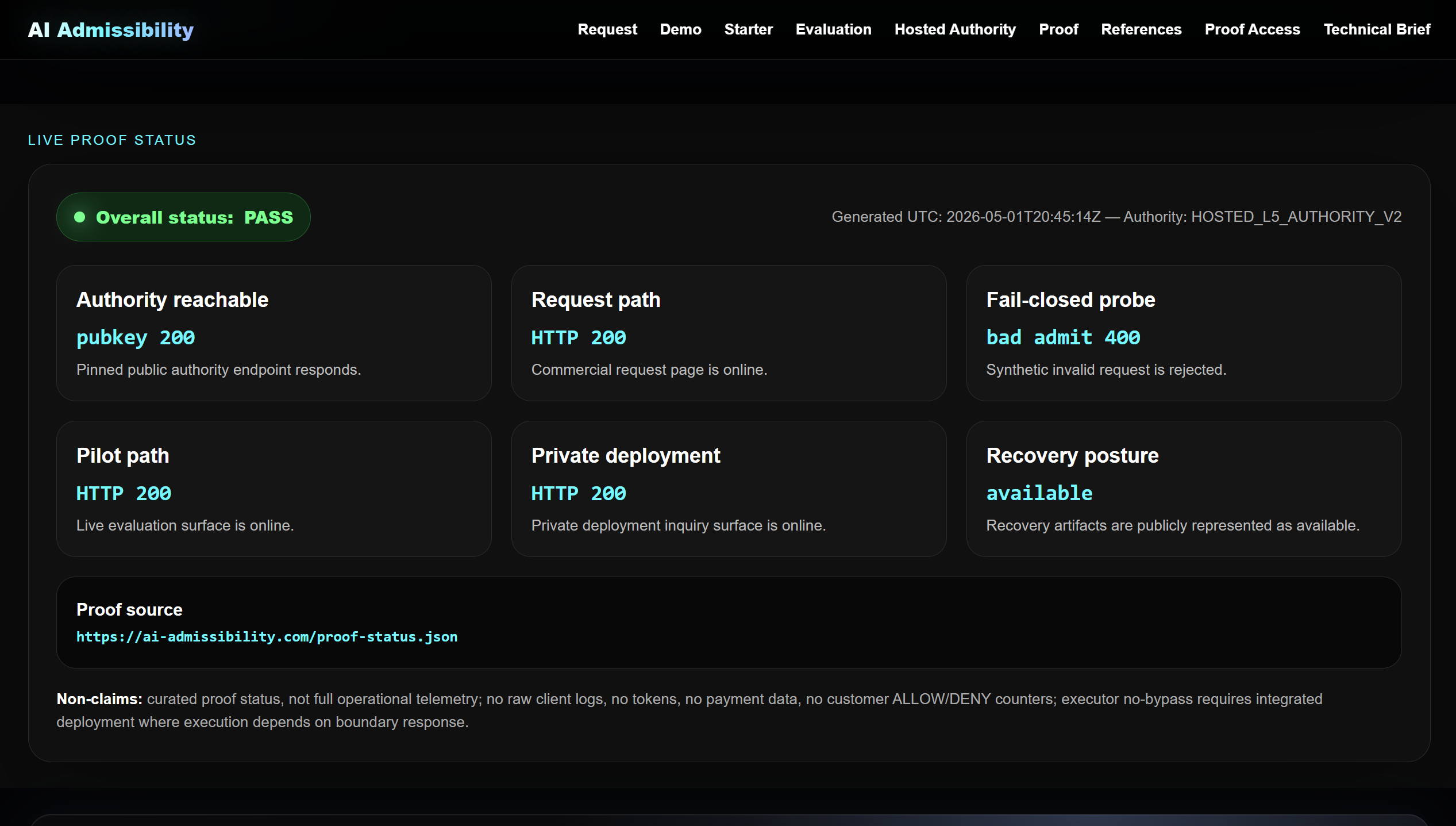Click the 'available' recovery value

click(1039, 493)
